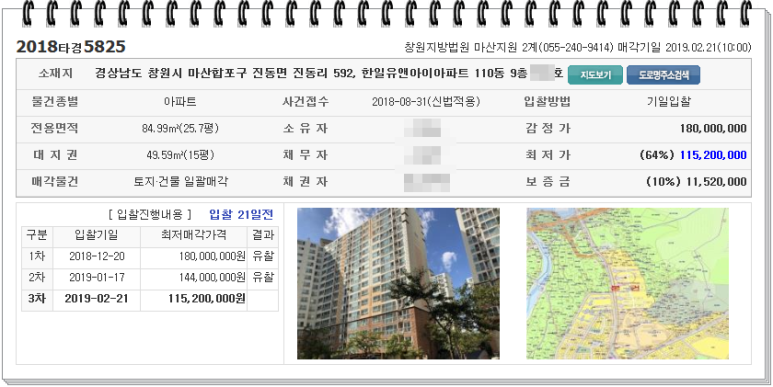
Task: Click the 전용면적 label
Action: (x=55, y=129)
